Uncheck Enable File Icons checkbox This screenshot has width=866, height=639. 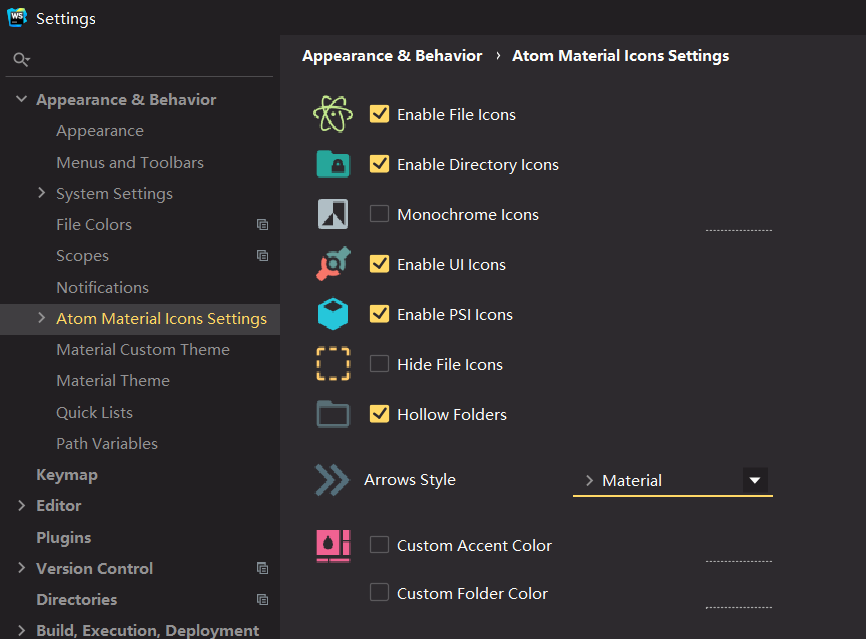(x=379, y=114)
